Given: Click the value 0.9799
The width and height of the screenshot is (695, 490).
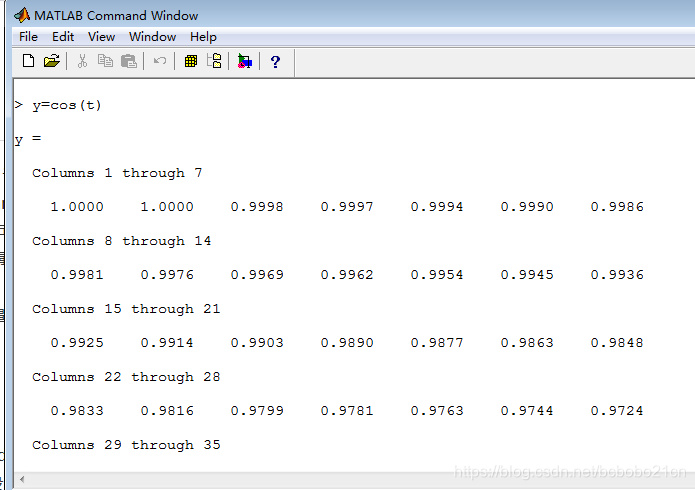Looking at the screenshot, I should 257,411.
